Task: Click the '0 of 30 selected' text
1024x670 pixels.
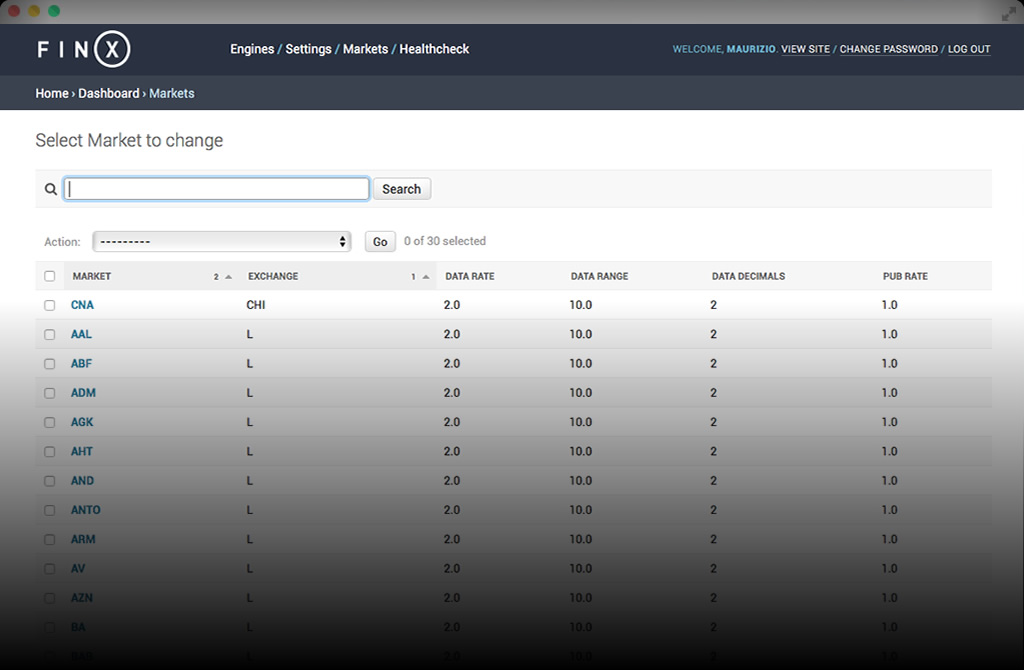Action: pos(445,241)
